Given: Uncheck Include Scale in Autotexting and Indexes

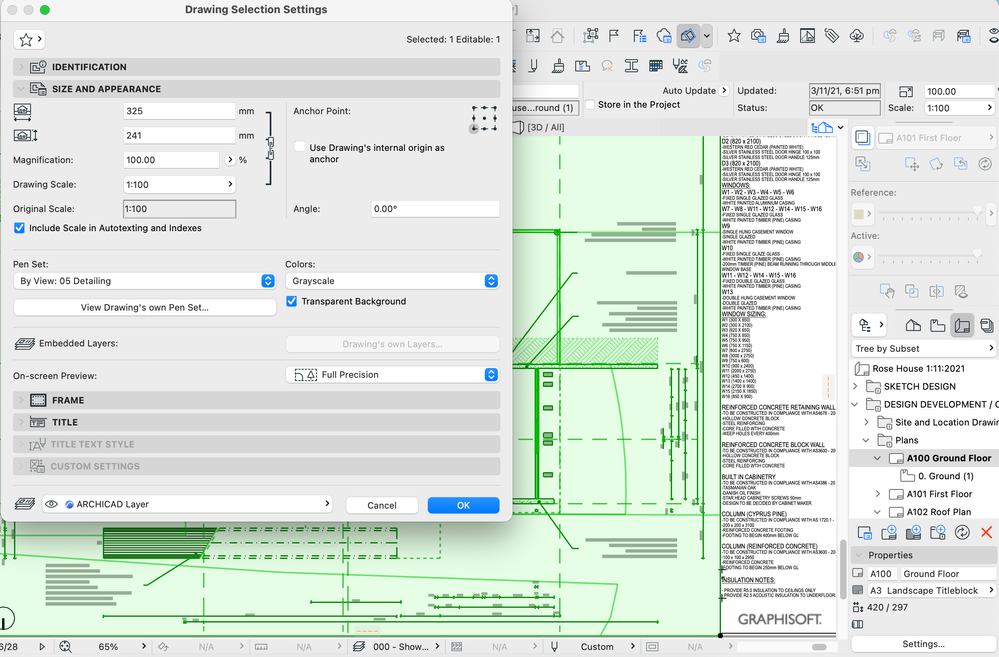Looking at the screenshot, I should [x=20, y=228].
